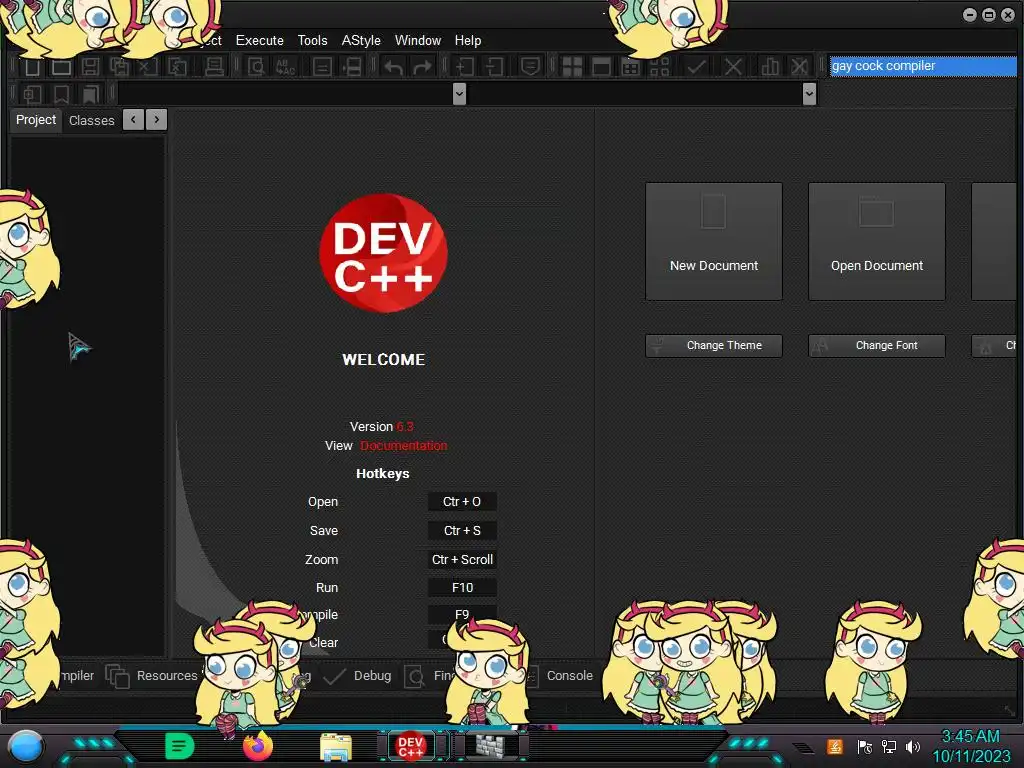This screenshot has height=768, width=1024.
Task: Open Find via the magnifier toolbar icon
Action: click(x=256, y=67)
